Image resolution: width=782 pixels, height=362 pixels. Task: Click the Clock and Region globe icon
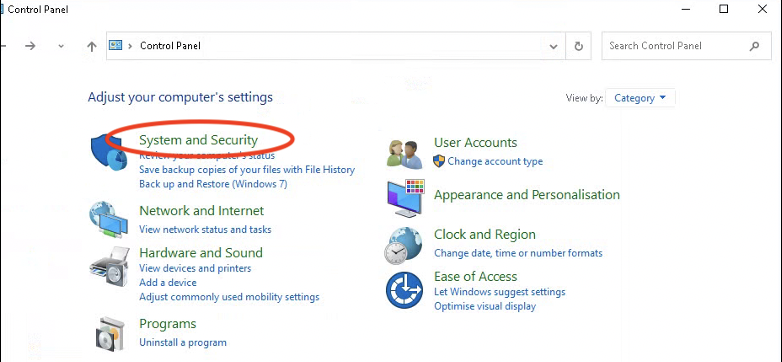[403, 245]
